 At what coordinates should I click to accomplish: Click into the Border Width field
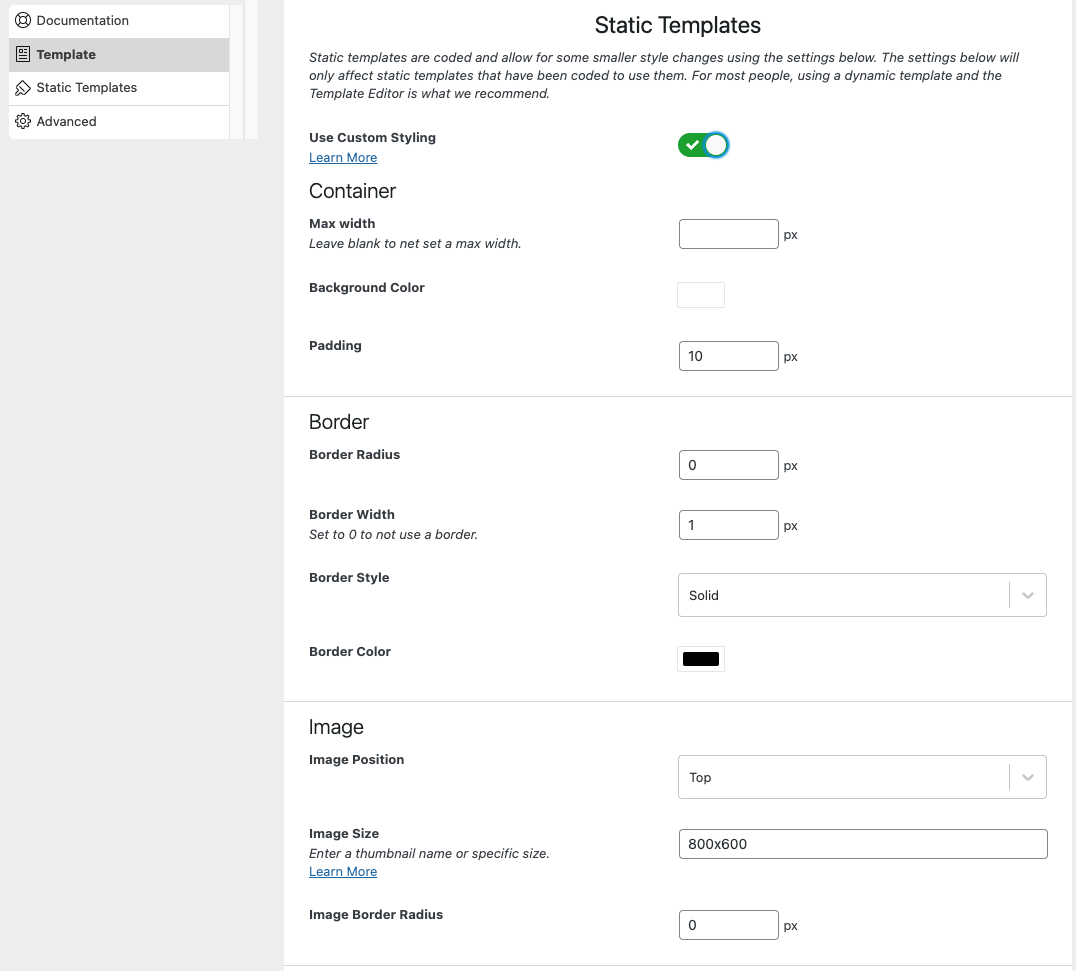[x=728, y=525]
